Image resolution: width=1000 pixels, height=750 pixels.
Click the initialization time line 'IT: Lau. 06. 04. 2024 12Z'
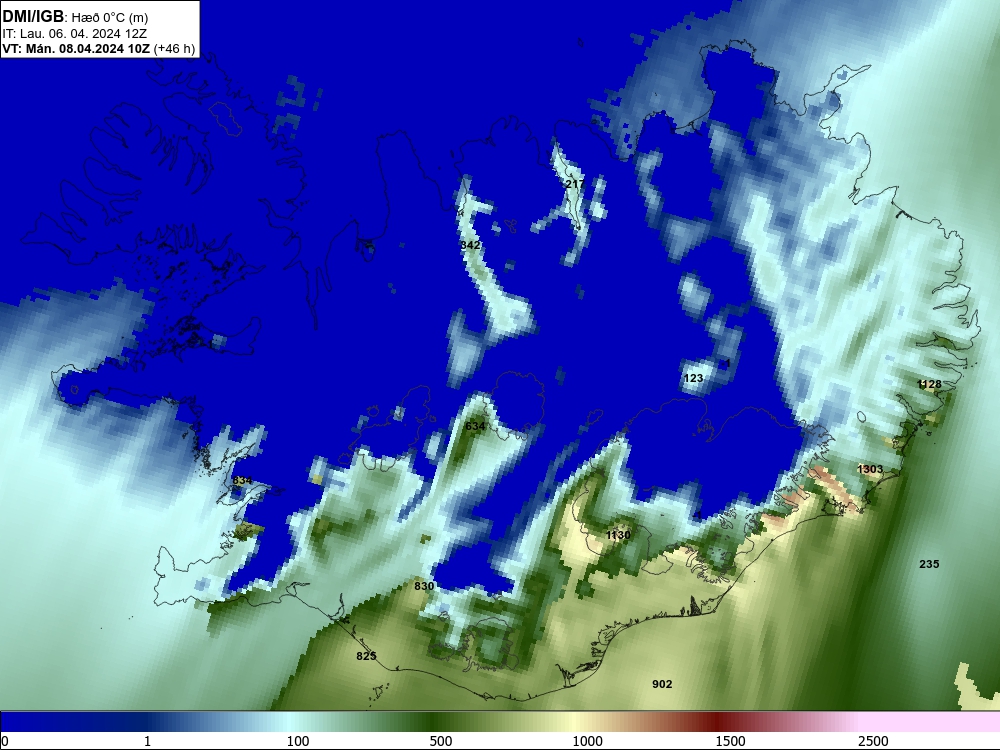point(75,34)
